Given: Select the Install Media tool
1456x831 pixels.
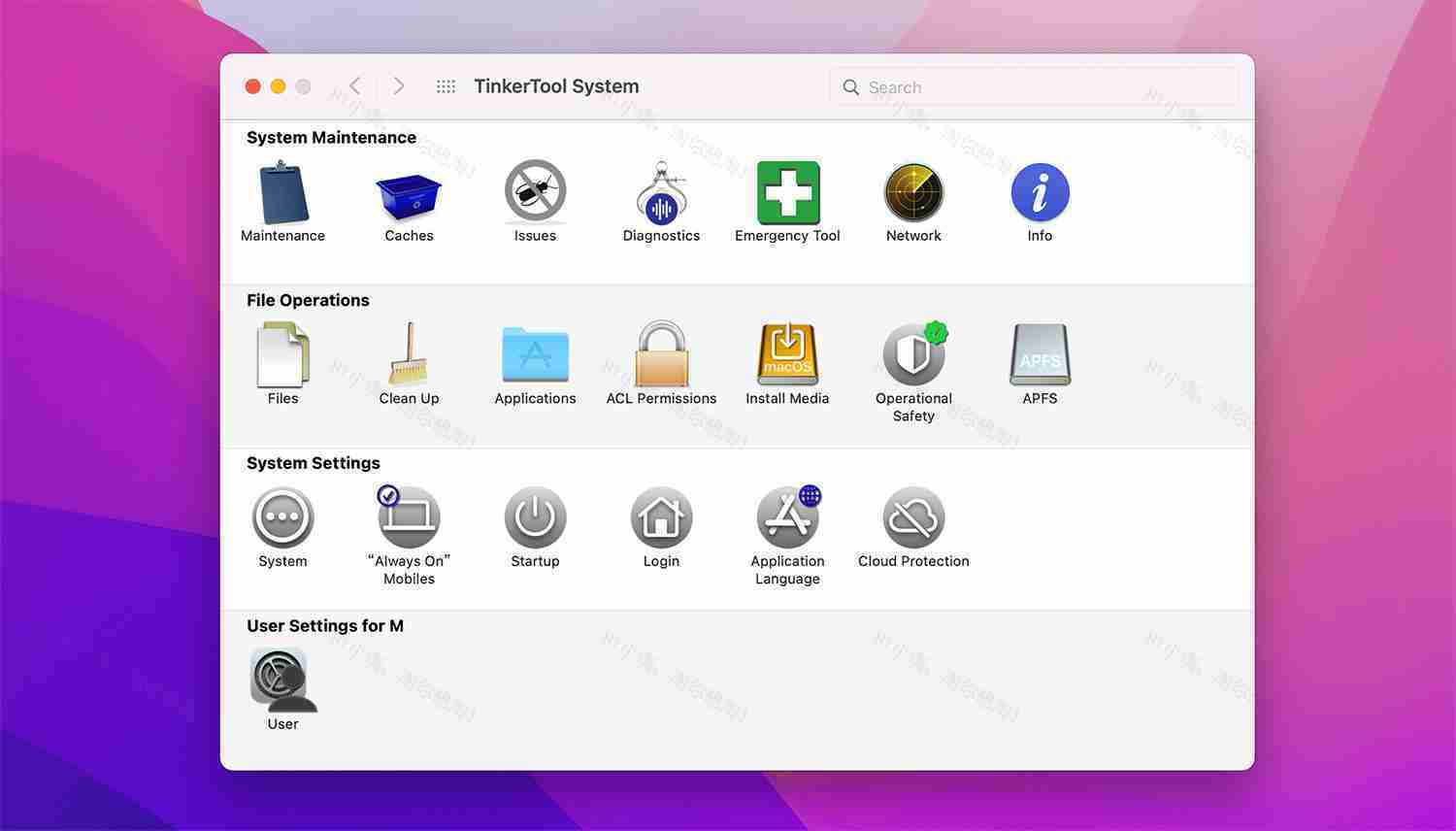Looking at the screenshot, I should (x=787, y=355).
